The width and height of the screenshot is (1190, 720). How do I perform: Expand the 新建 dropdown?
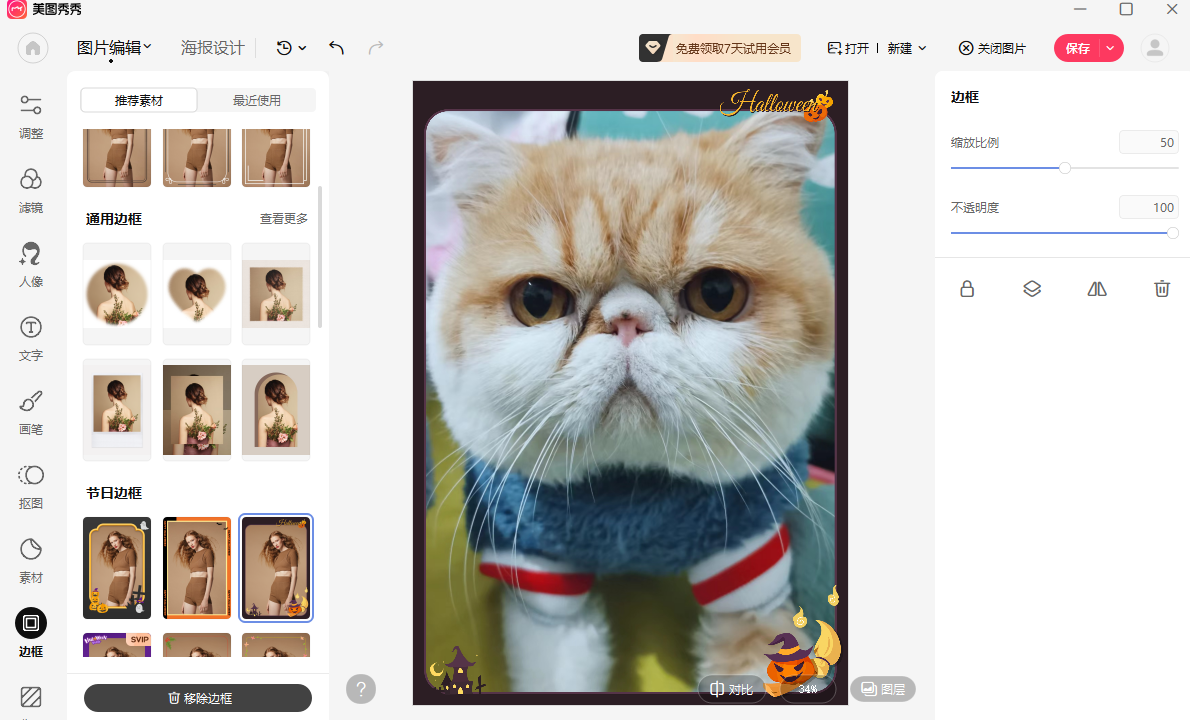(906, 48)
